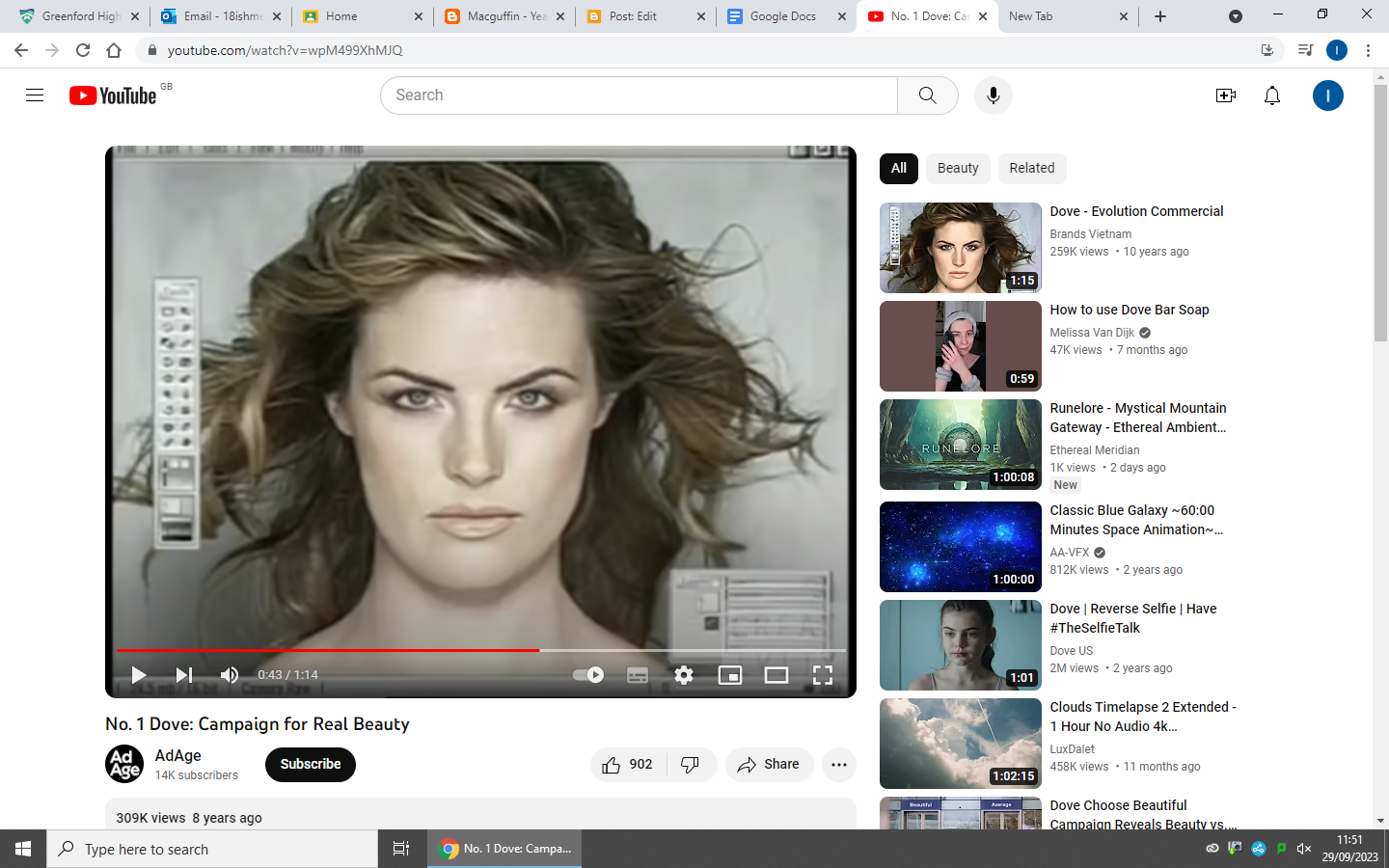Open the AdAge channel name link
The width and height of the screenshot is (1389, 868).
[178, 756]
